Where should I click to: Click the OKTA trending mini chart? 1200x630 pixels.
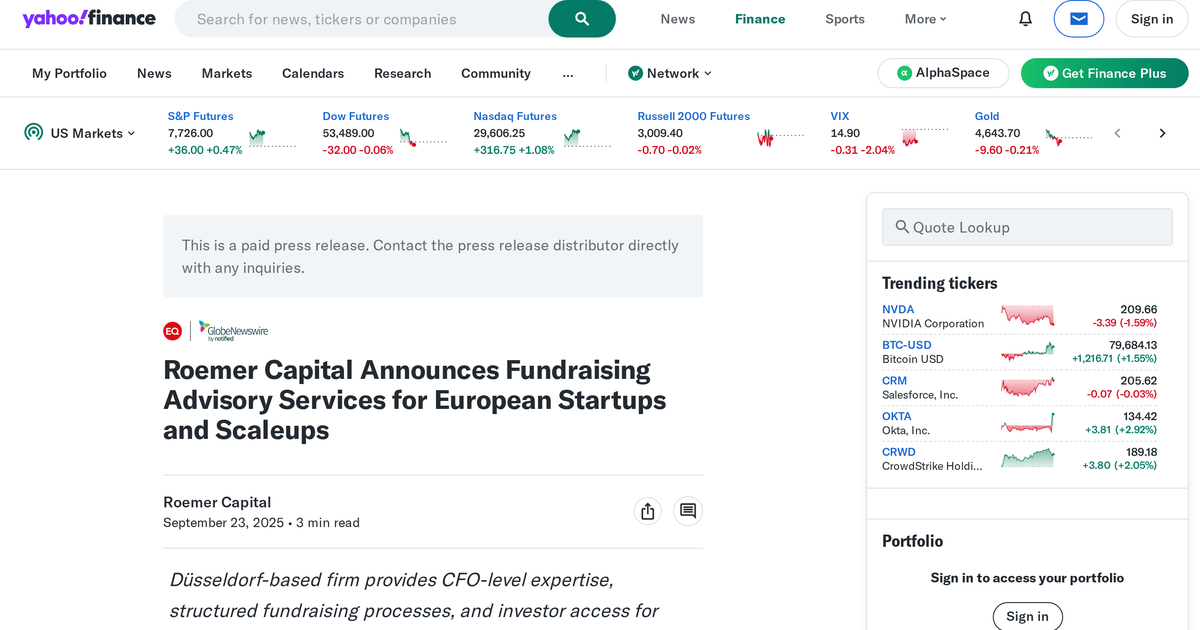click(x=1028, y=423)
